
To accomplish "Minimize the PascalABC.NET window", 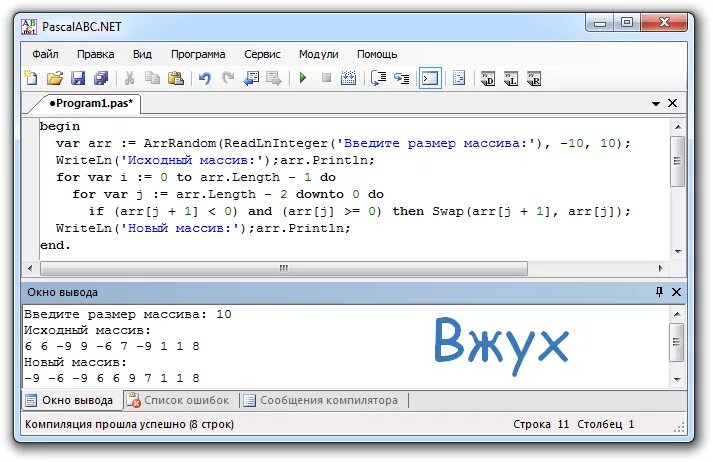I will point(600,23).
